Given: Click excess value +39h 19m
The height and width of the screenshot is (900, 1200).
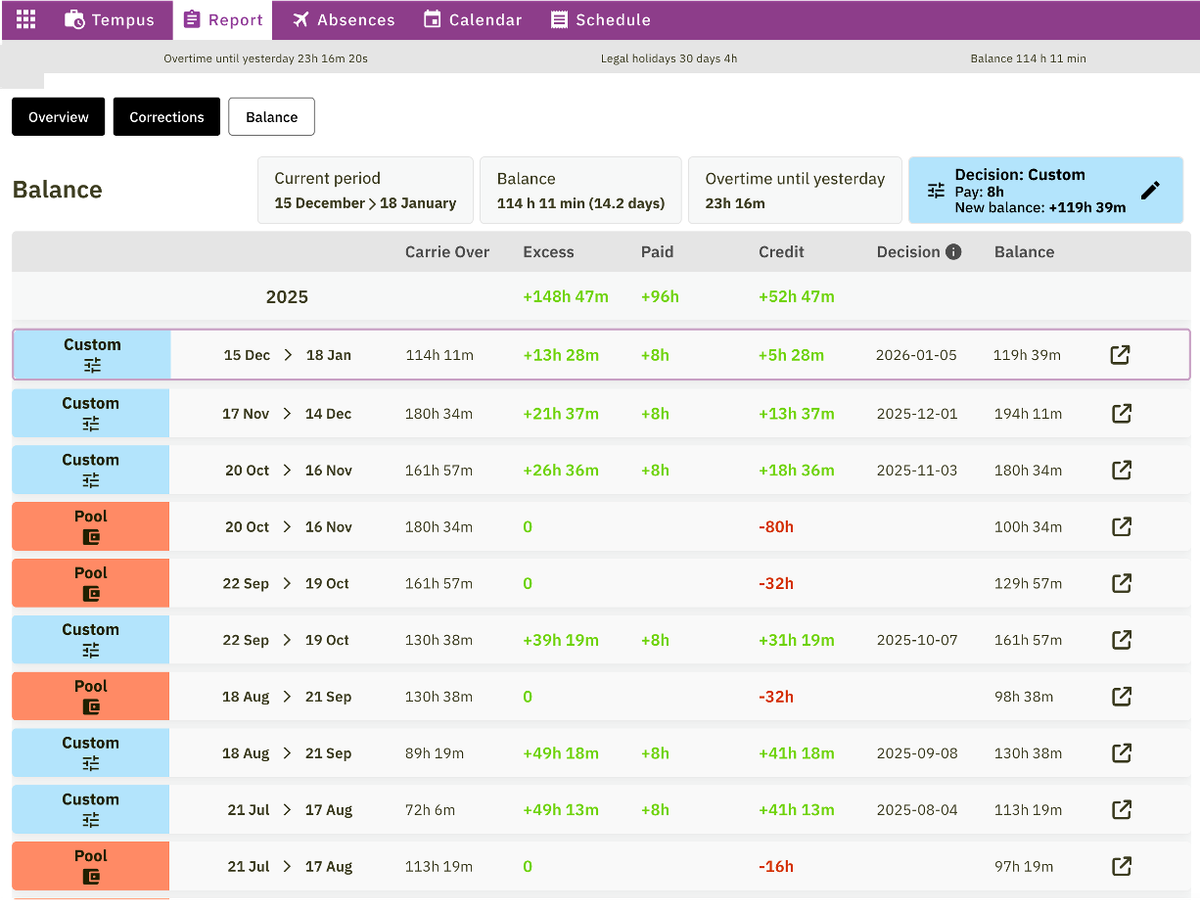Looking at the screenshot, I should point(561,640).
